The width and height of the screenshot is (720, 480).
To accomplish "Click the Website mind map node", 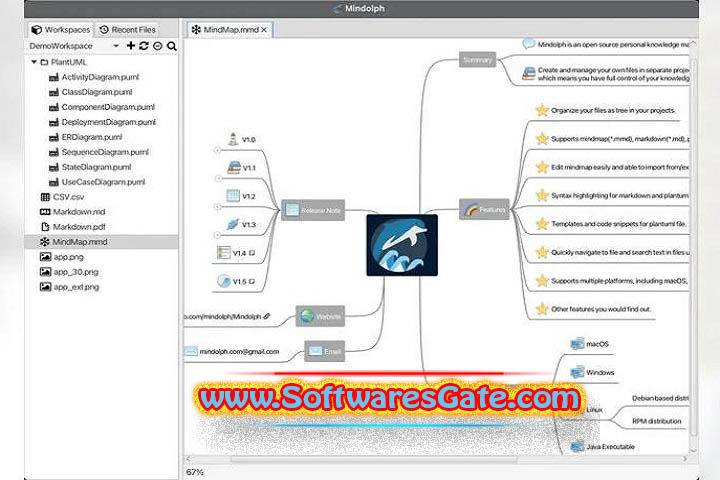I will point(320,316).
